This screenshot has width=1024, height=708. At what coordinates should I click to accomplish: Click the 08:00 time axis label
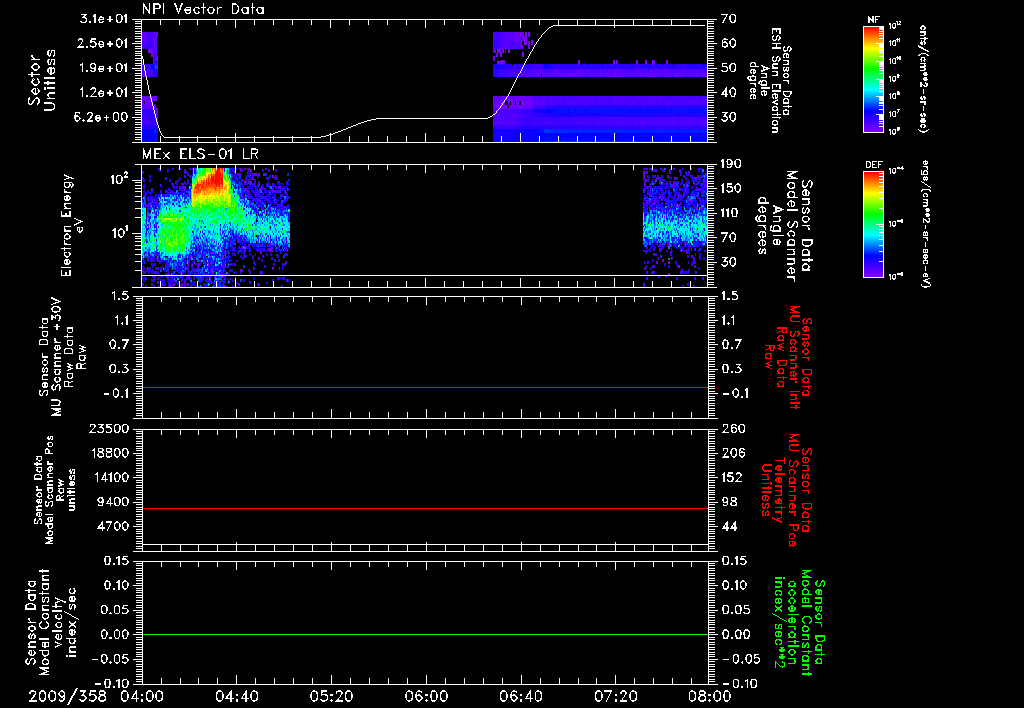710,696
